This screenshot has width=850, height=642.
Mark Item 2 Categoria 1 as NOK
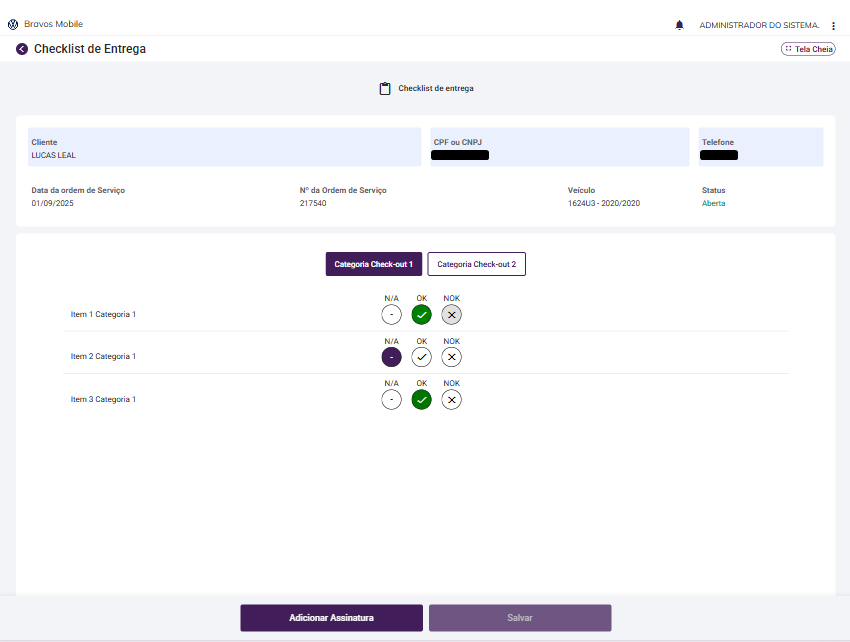point(452,357)
